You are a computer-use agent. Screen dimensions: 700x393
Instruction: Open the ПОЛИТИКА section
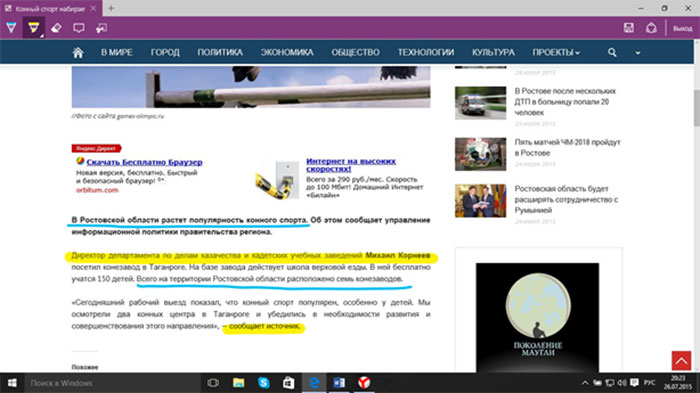(220, 52)
